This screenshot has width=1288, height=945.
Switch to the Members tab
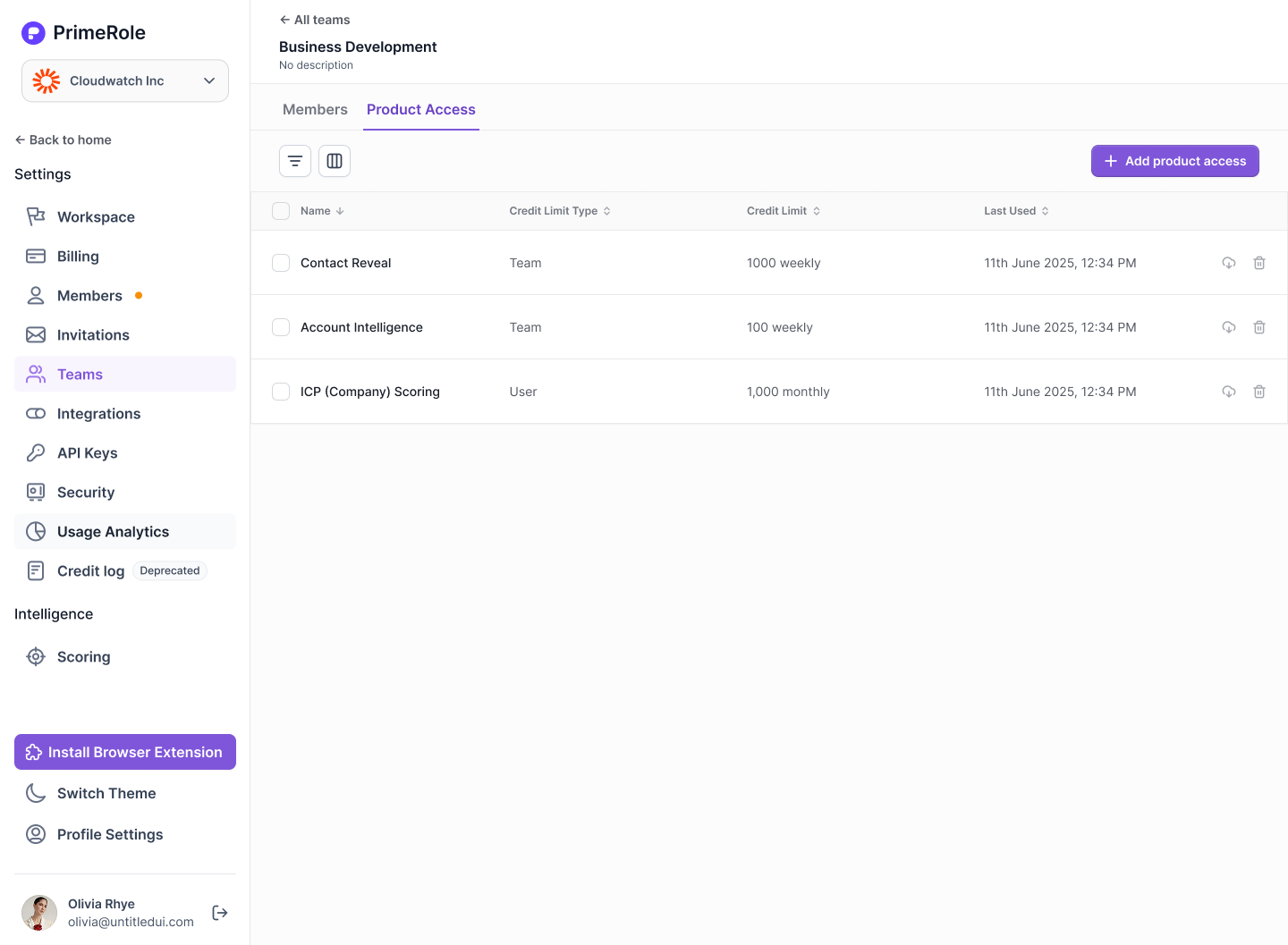click(x=315, y=109)
